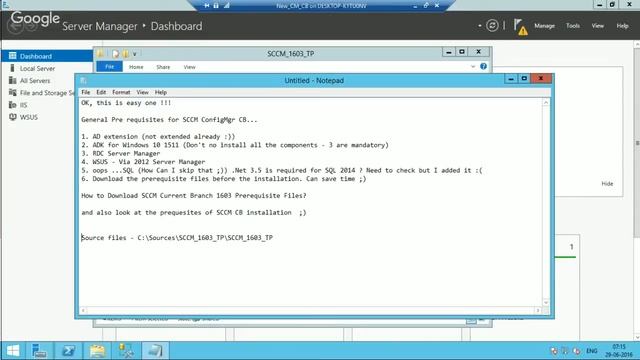Click remote session bar pin icon
The image size is (640, 360).
click(x=207, y=5)
